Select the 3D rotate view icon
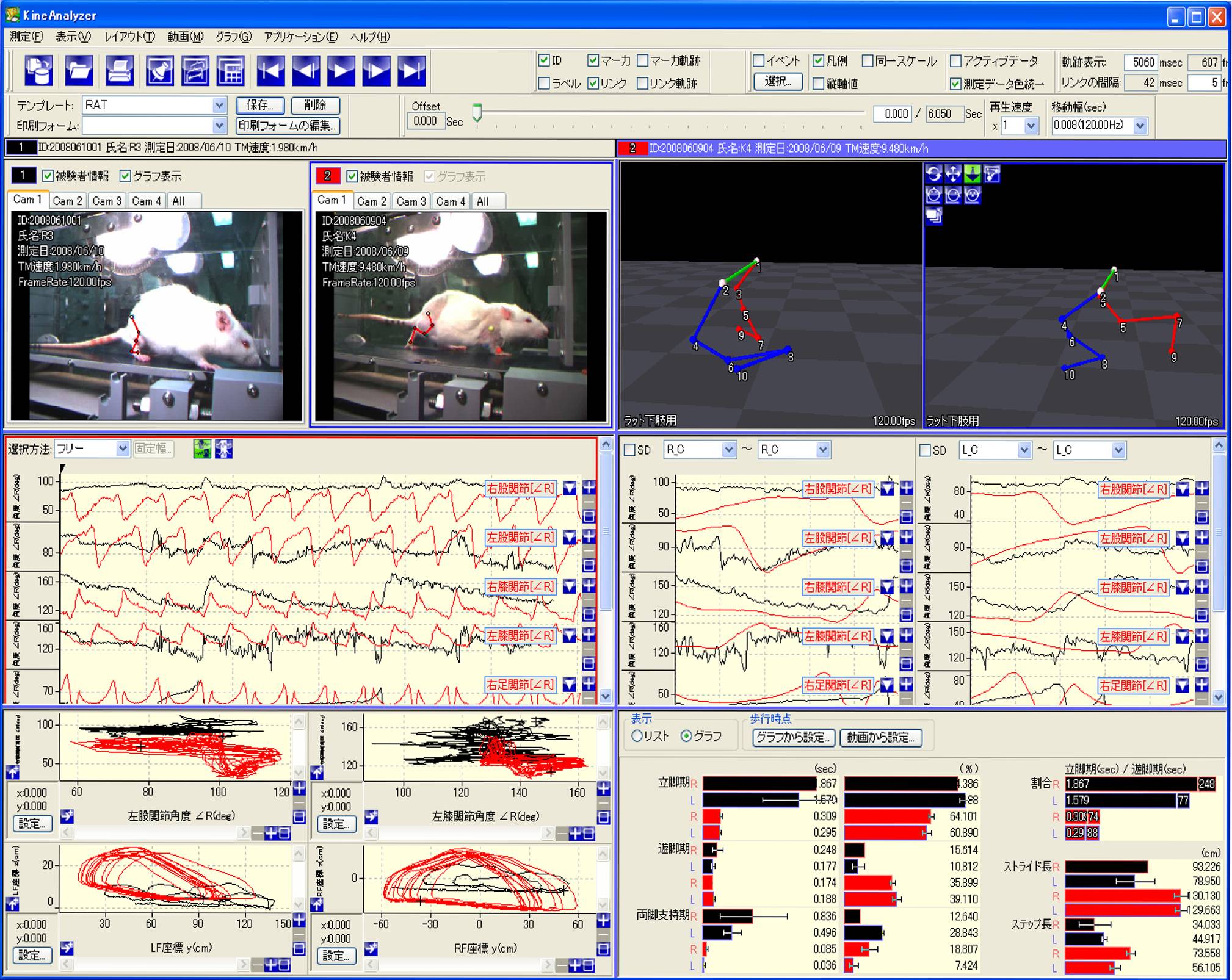The height and width of the screenshot is (980, 1232). (x=933, y=175)
